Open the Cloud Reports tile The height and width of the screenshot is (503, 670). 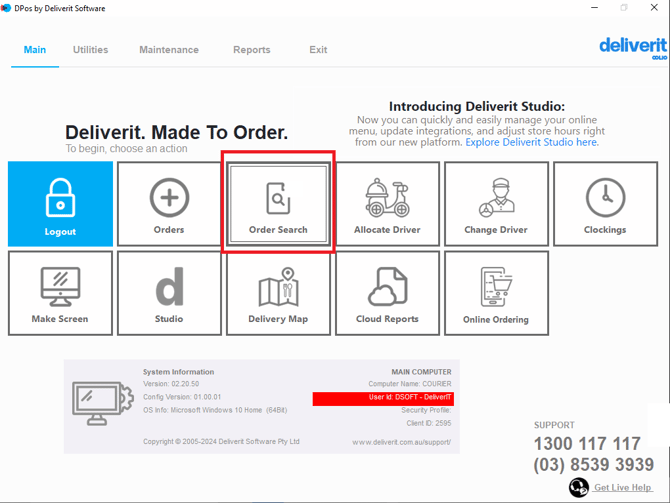387,293
